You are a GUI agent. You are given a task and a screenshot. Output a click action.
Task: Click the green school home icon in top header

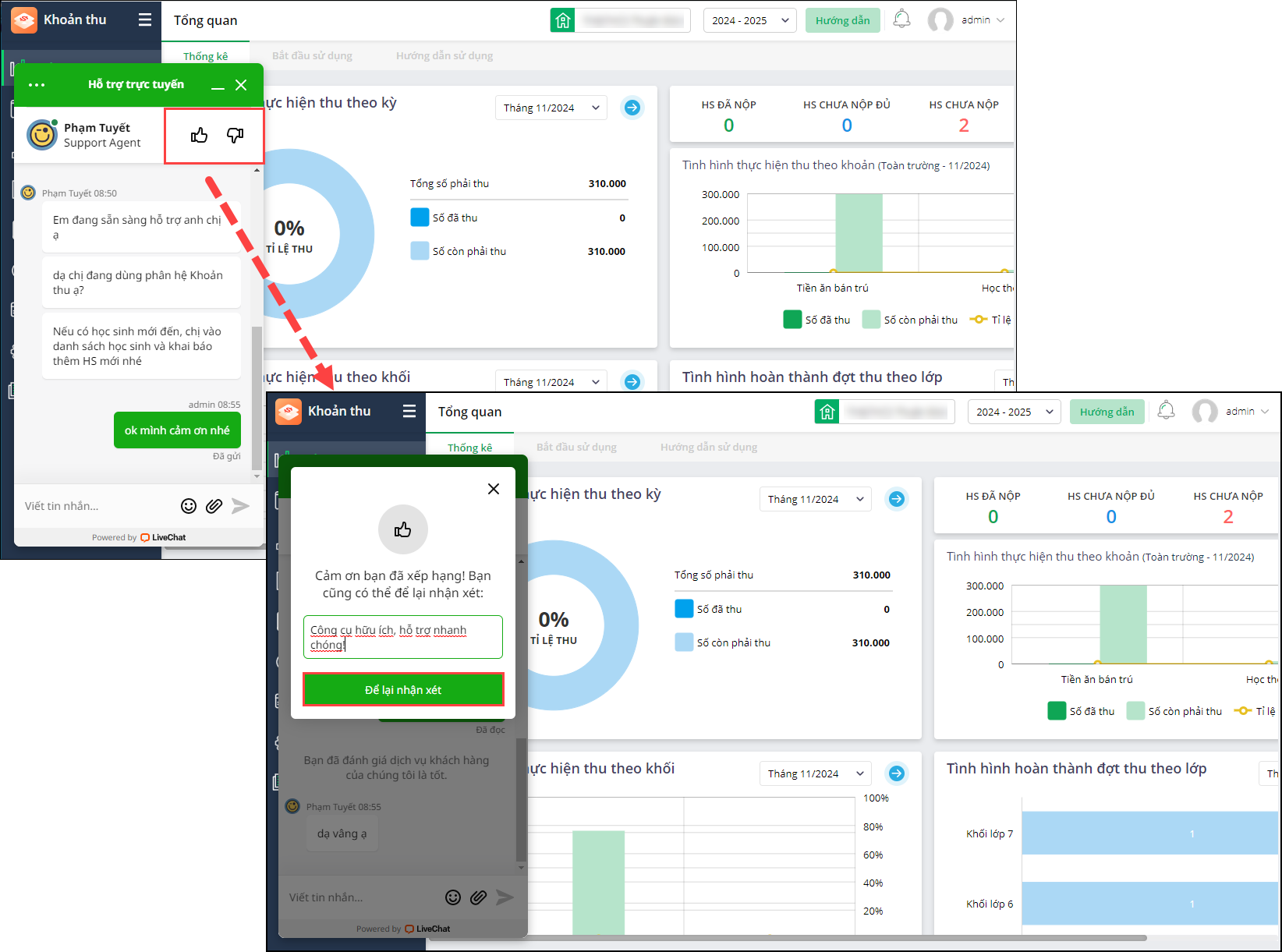(563, 20)
